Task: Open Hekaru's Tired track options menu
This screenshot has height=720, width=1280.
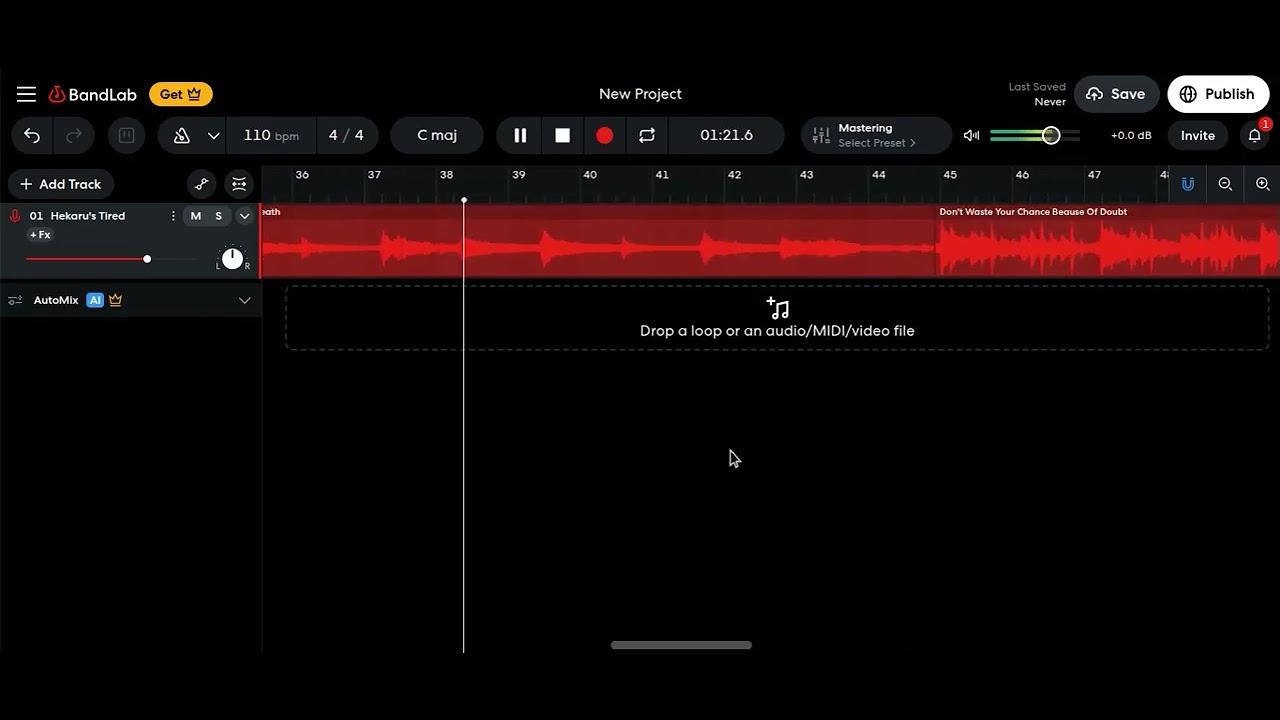Action: coord(173,216)
